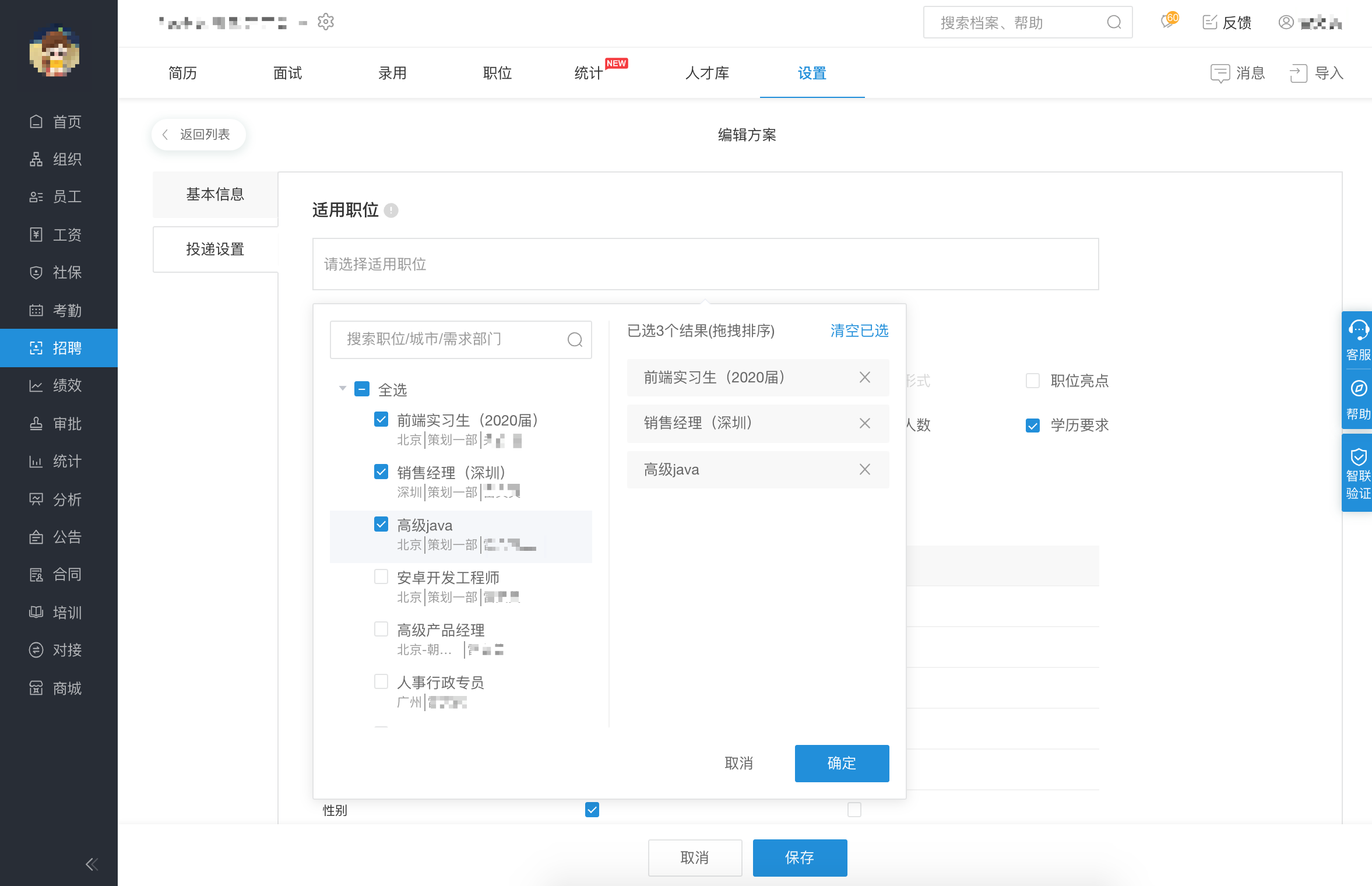
Task: Click 返回列表 back button
Action: pyautogui.click(x=199, y=135)
